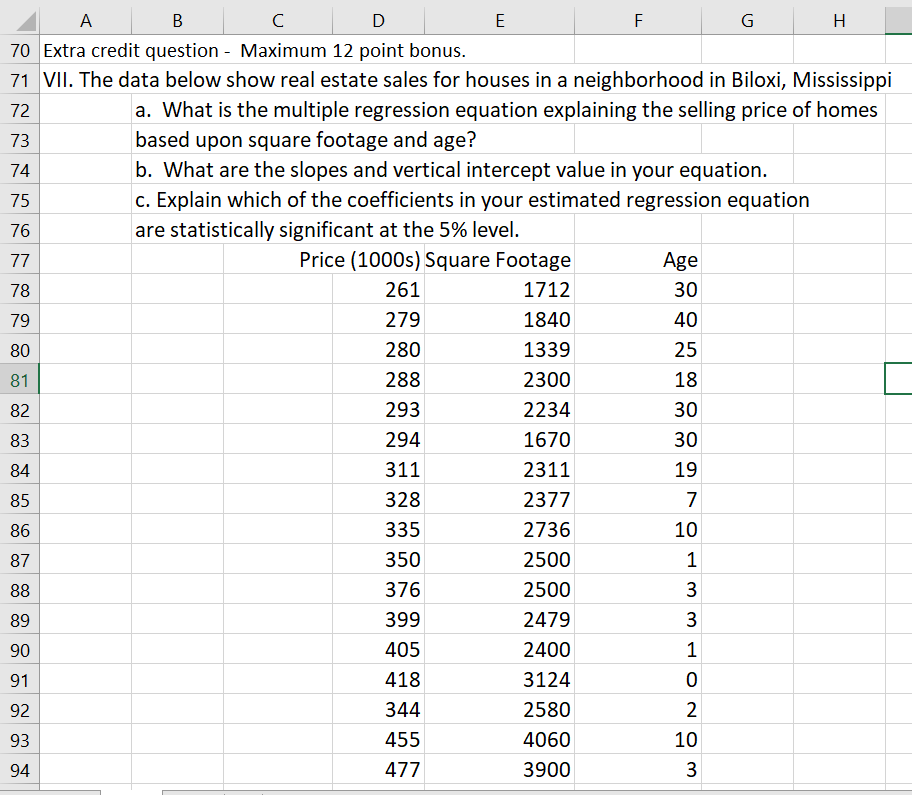Select row 81 header
Image resolution: width=912 pixels, height=795 pixels.
click(20, 380)
